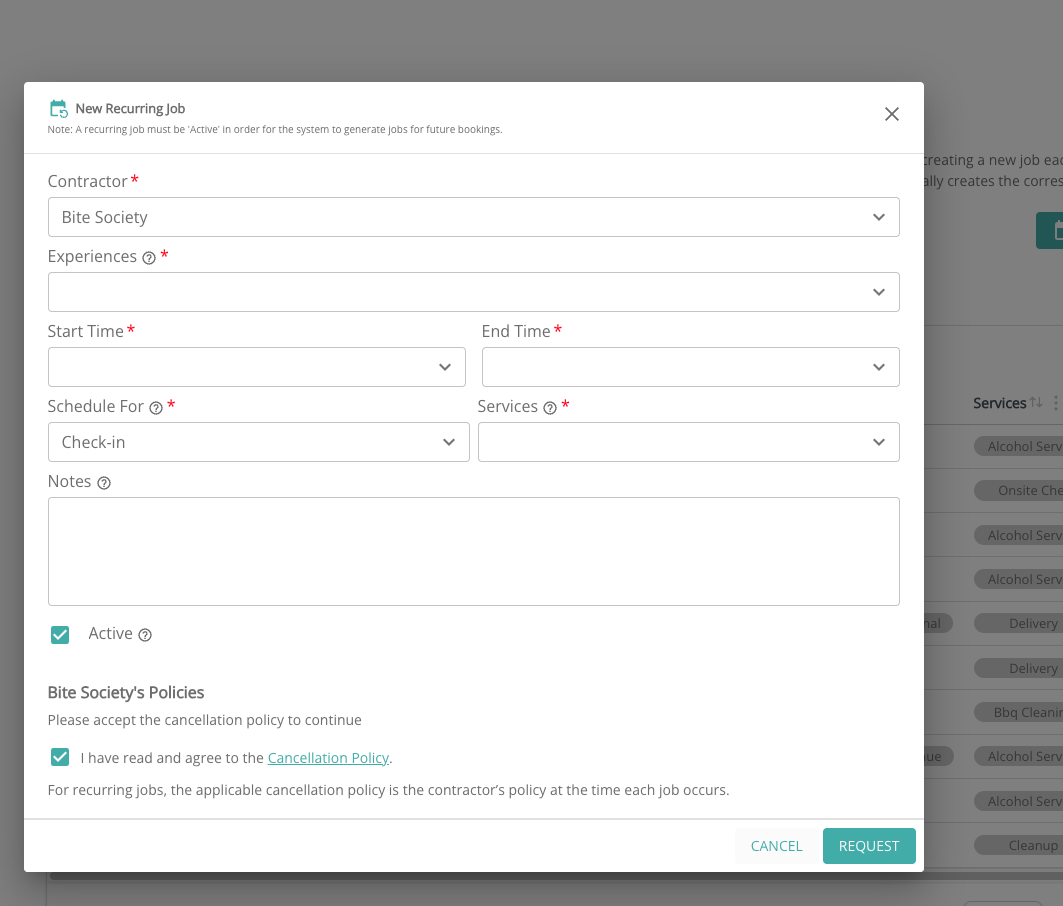This screenshot has height=906, width=1063.
Task: Click into the Notes text area
Action: (473, 551)
